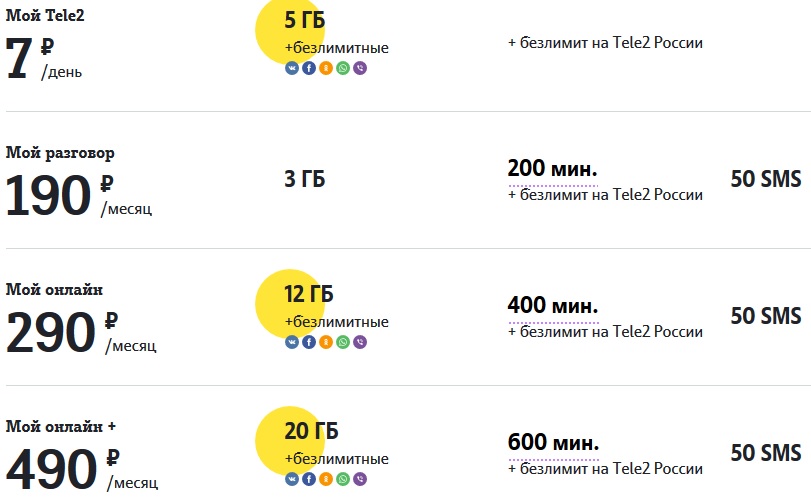Click Viber icon in Мой онлайн + tariff

[x=360, y=479]
